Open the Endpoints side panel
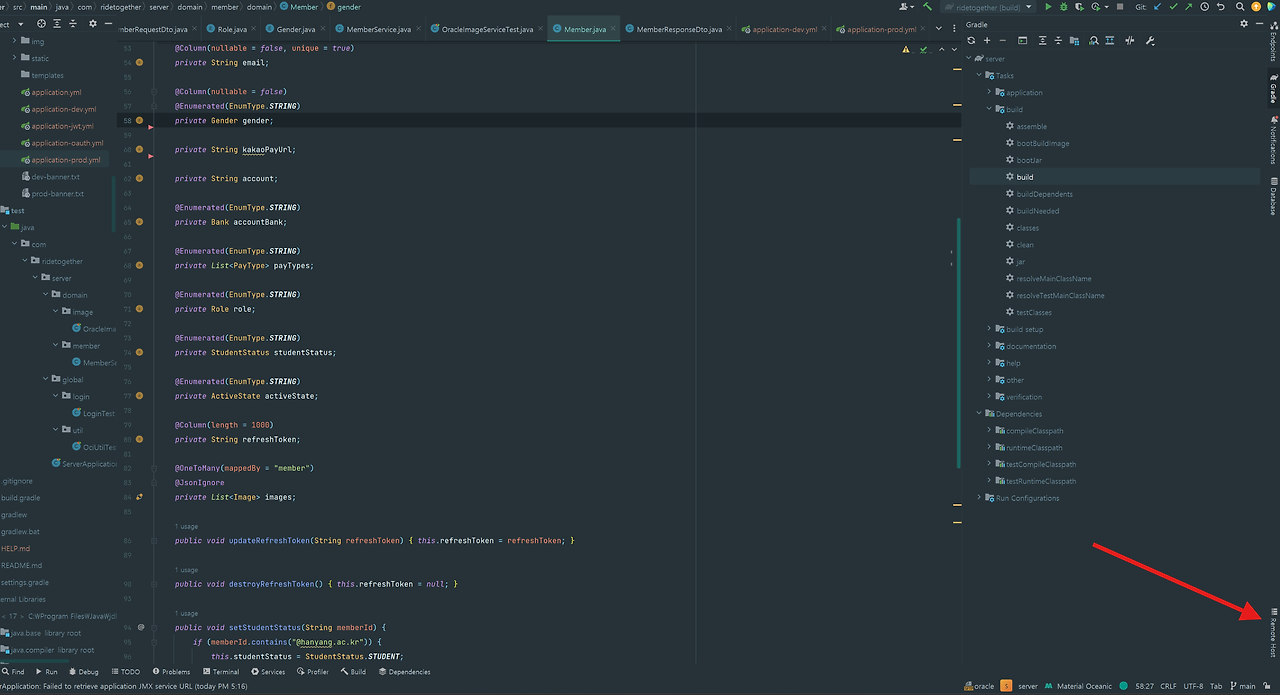The image size is (1280, 695). (1273, 43)
